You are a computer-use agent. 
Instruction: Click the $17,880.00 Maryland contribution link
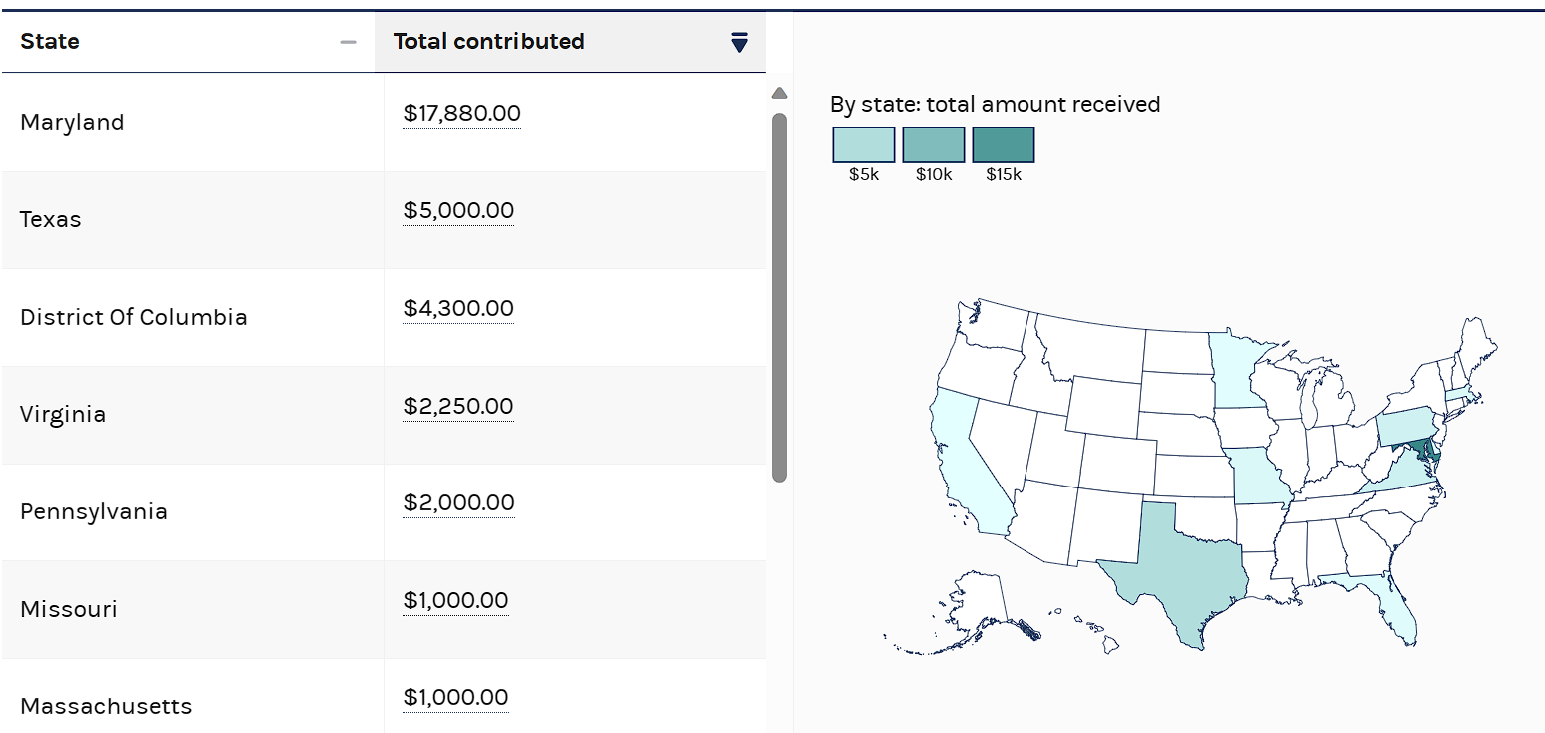coord(462,114)
